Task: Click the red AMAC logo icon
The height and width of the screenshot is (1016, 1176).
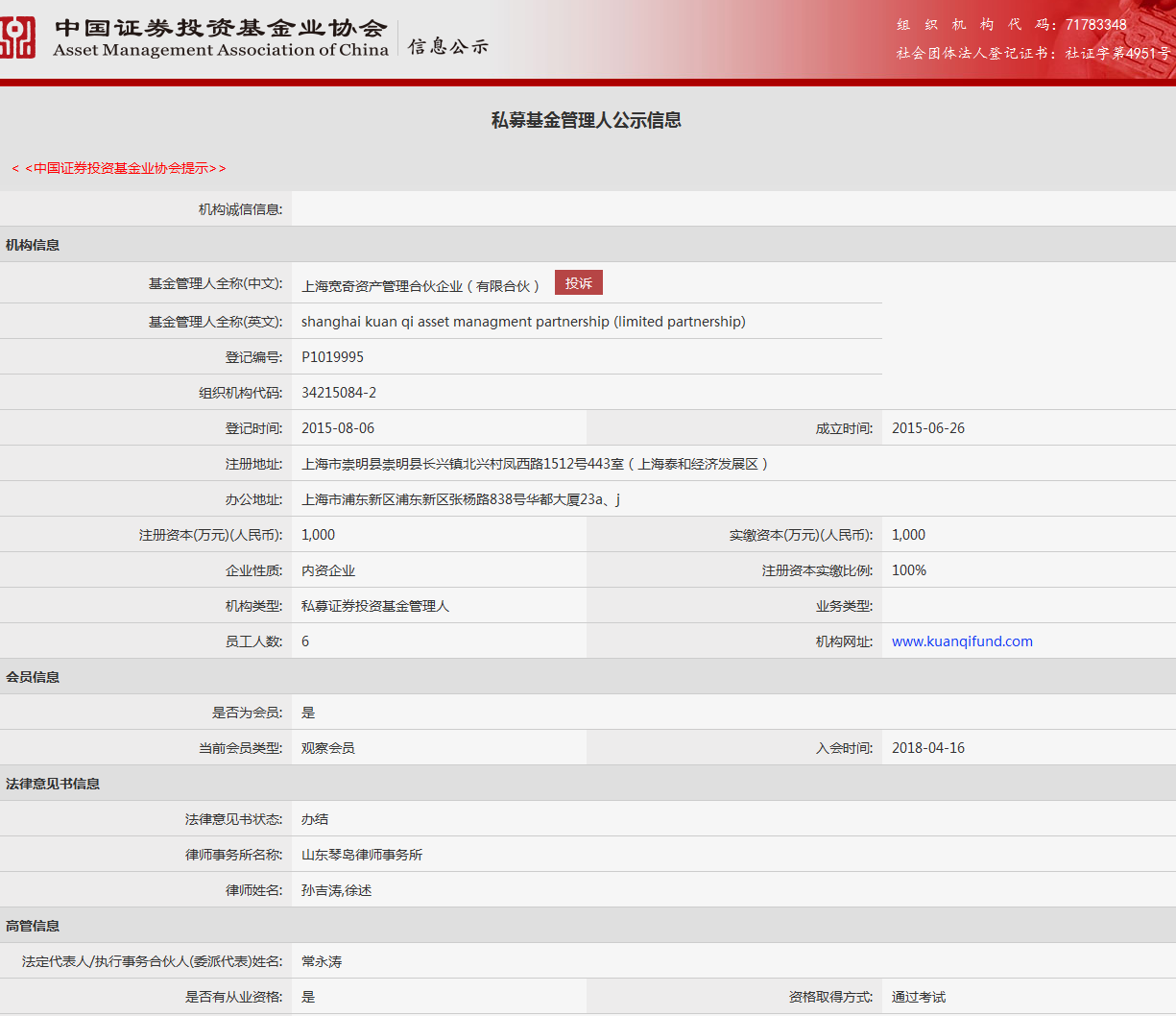Action: (x=17, y=37)
